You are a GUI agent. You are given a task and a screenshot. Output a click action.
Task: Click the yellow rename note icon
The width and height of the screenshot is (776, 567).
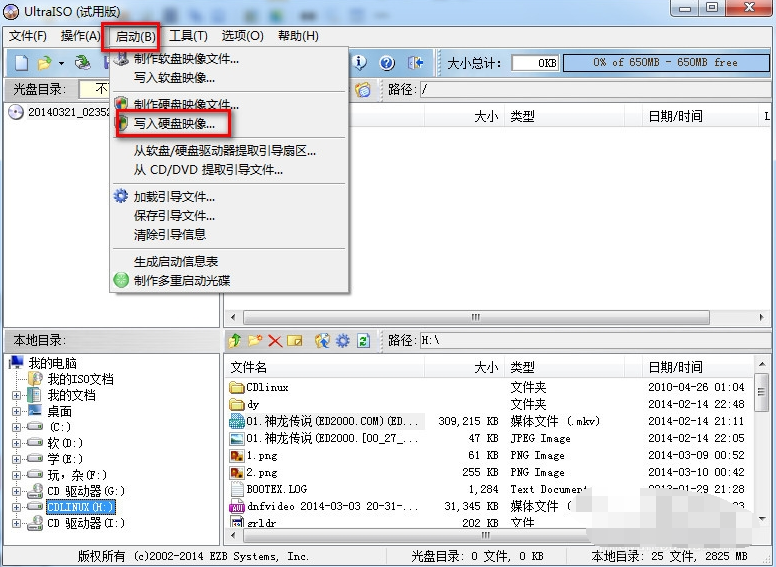(x=295, y=341)
